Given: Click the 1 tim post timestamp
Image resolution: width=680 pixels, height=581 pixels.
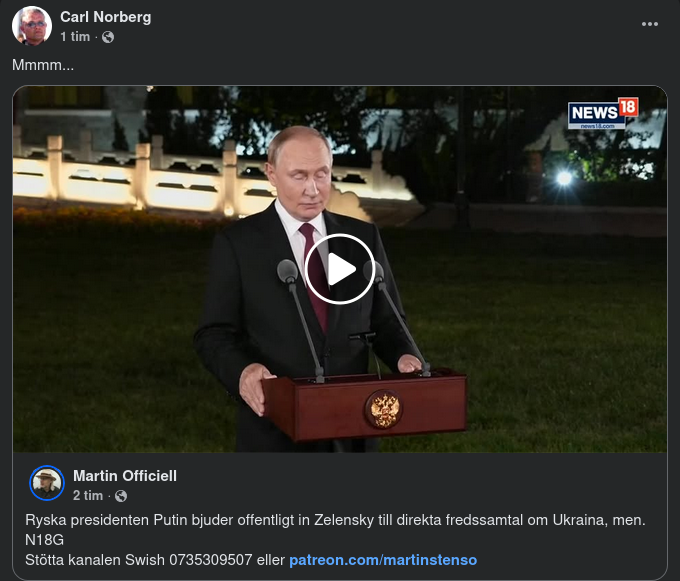Looking at the screenshot, I should [x=75, y=37].
